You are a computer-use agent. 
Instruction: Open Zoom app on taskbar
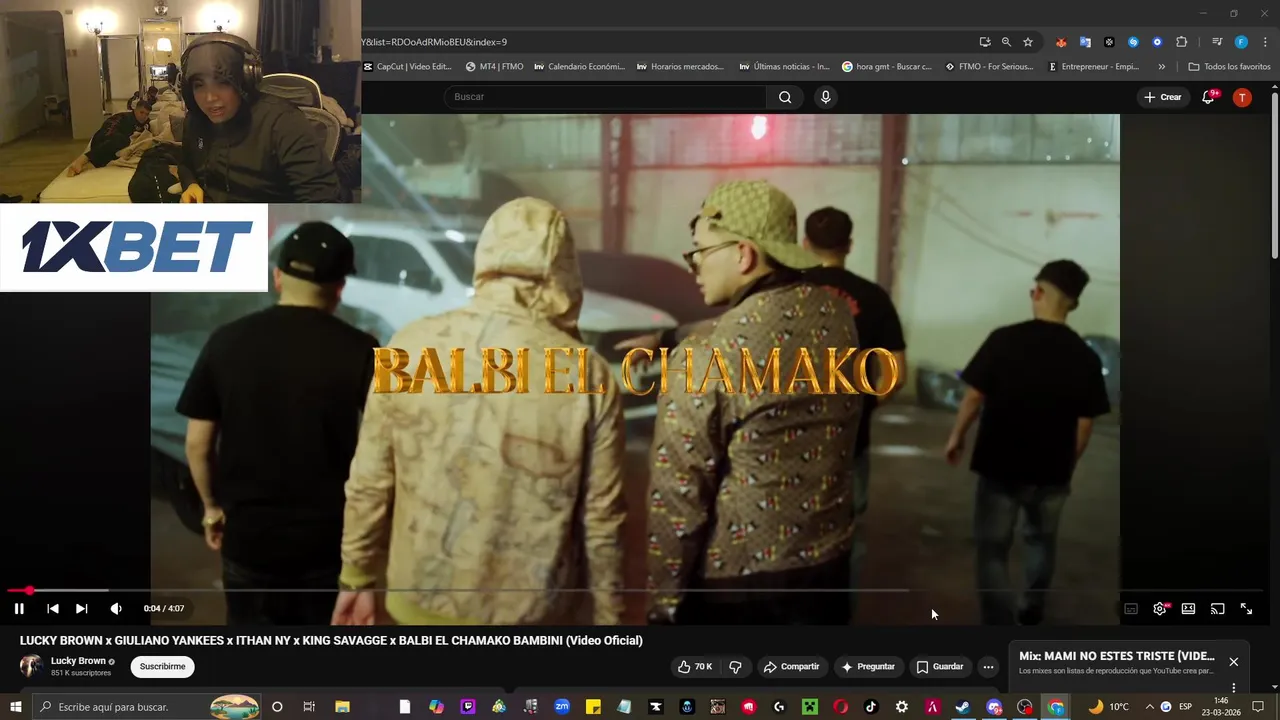click(x=561, y=707)
